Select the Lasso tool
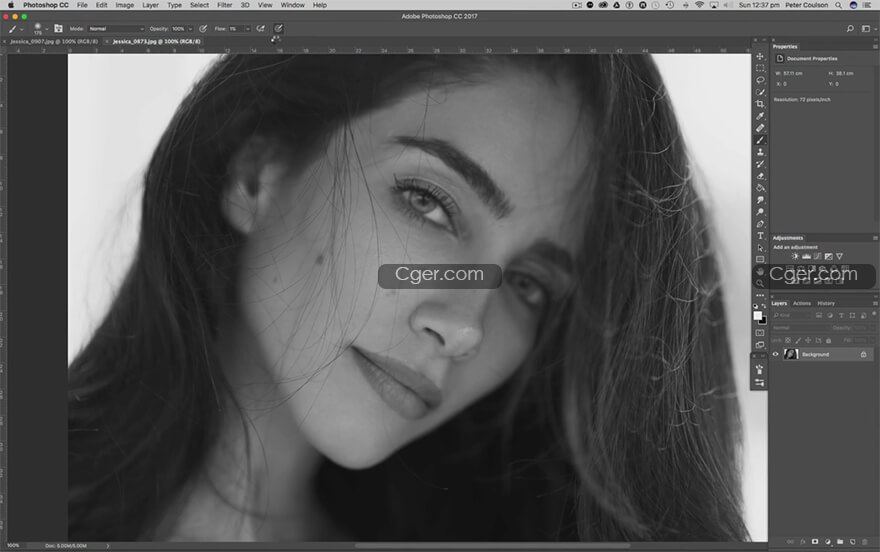The width and height of the screenshot is (880, 552). 760,80
